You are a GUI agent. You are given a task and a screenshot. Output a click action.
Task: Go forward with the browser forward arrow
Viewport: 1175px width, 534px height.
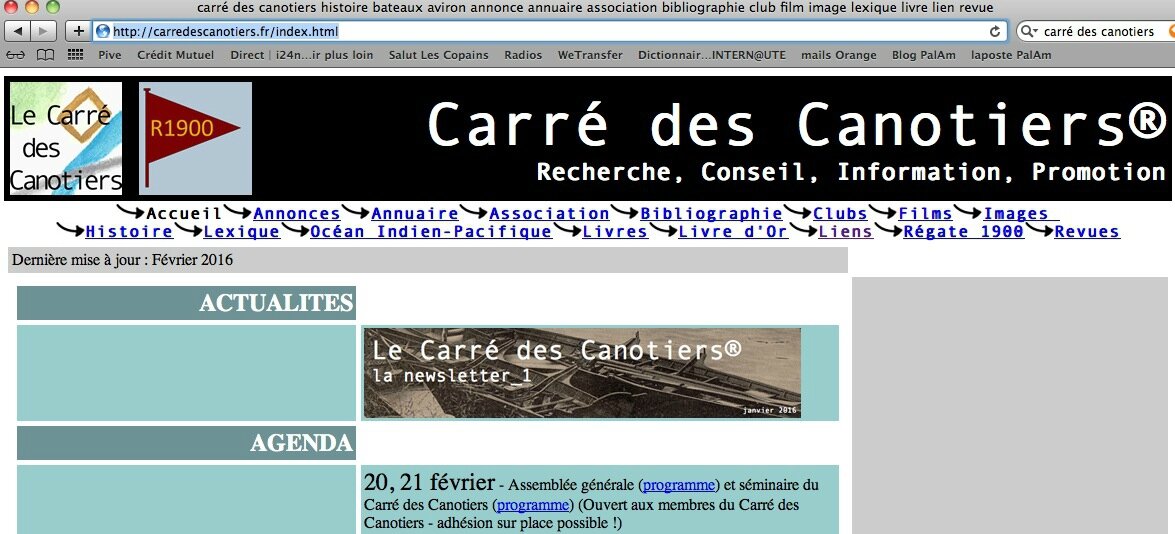click(x=43, y=31)
